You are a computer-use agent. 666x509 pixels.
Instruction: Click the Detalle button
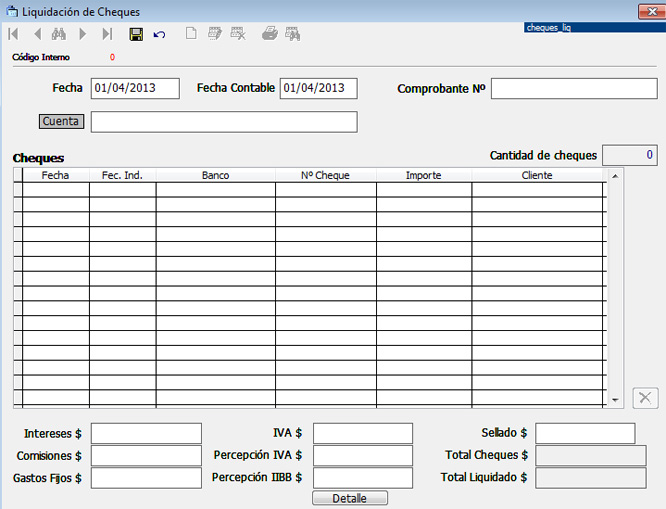click(x=350, y=498)
